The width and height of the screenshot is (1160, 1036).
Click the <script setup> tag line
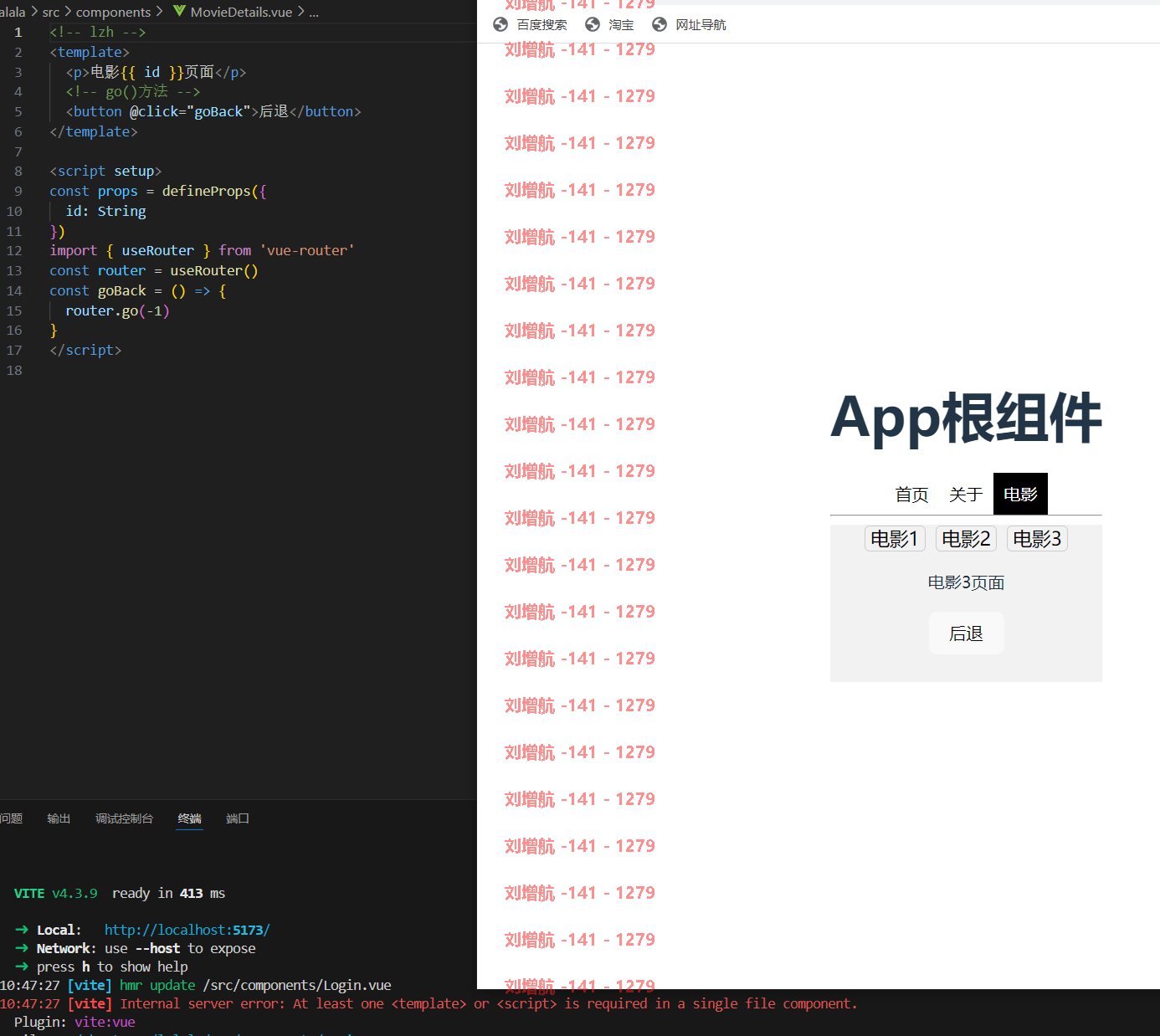coord(105,171)
